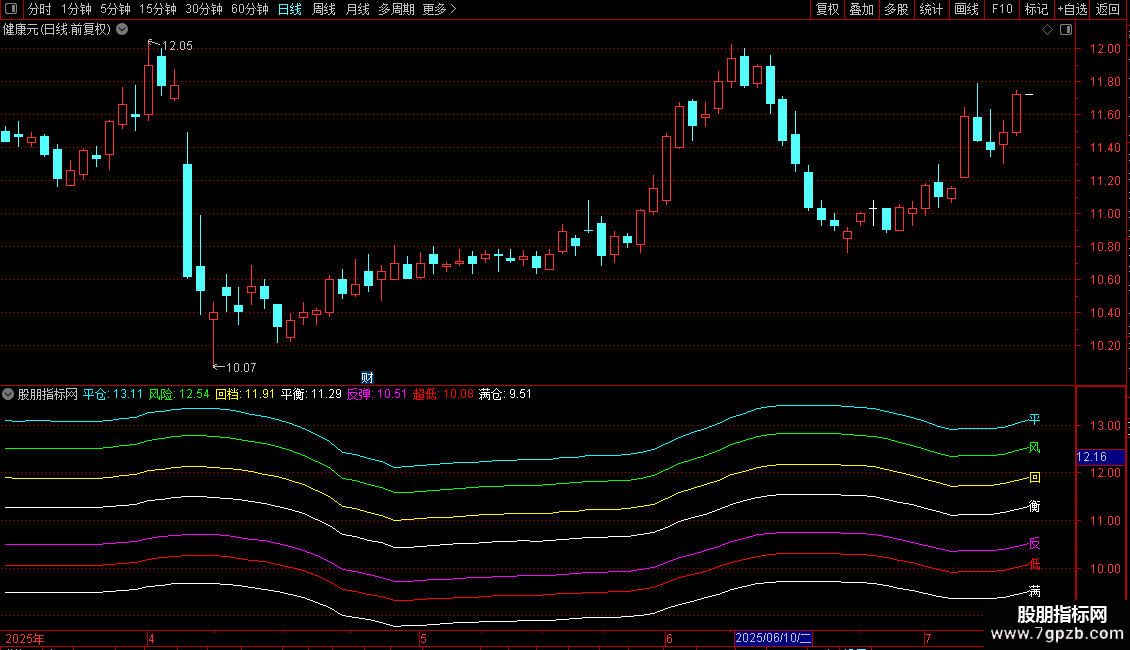Select the 日线 daily period

(290, 9)
